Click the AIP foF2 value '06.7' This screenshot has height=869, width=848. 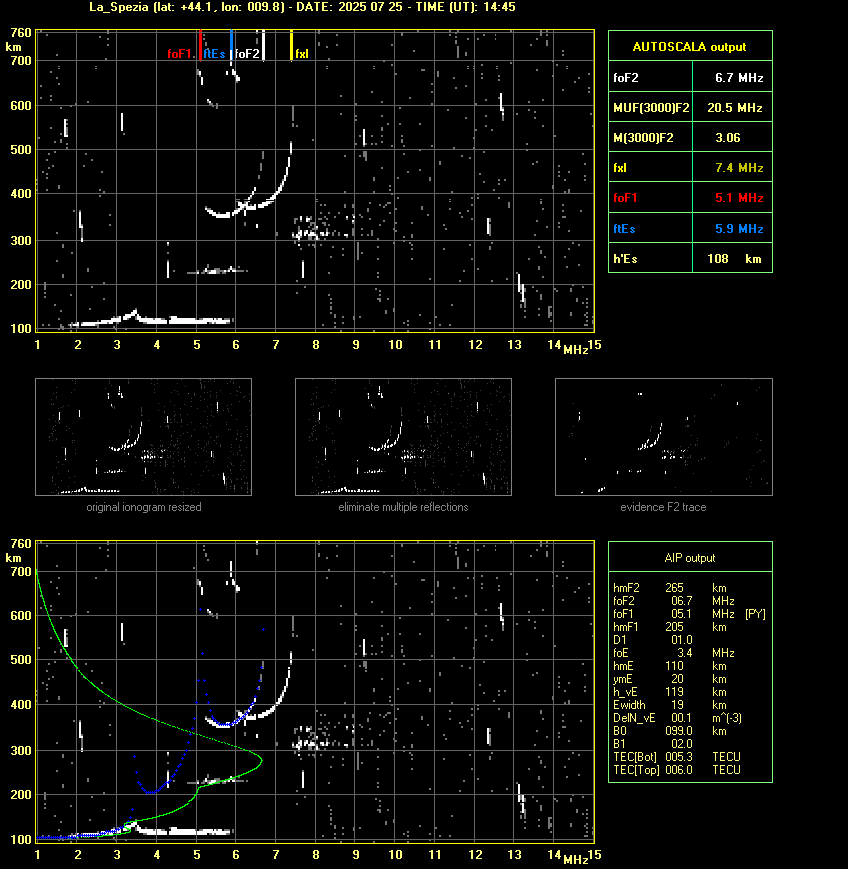[x=682, y=601]
